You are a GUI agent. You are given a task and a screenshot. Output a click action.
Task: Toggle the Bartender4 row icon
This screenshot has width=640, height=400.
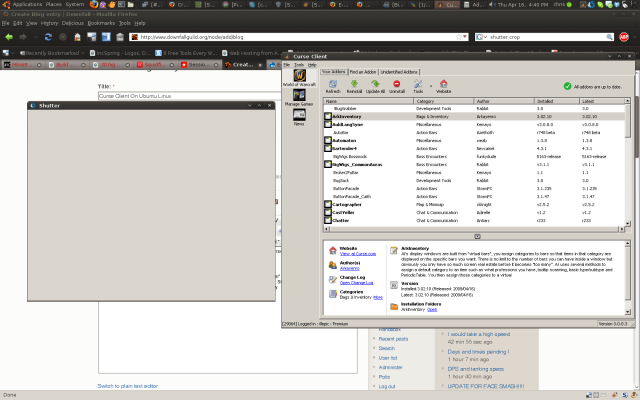(x=328, y=149)
